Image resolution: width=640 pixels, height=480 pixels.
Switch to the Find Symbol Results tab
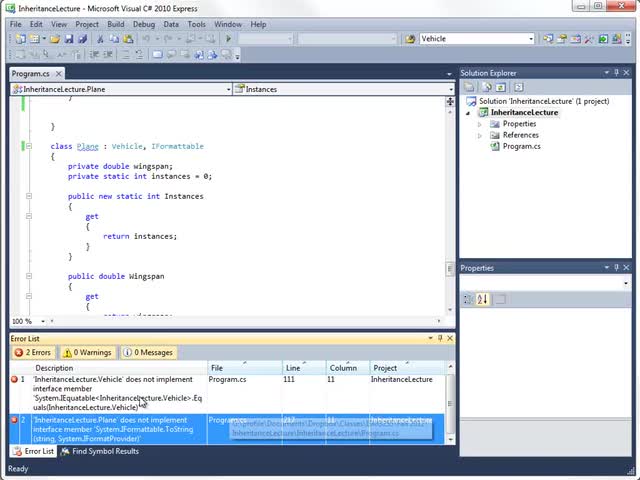click(99, 451)
